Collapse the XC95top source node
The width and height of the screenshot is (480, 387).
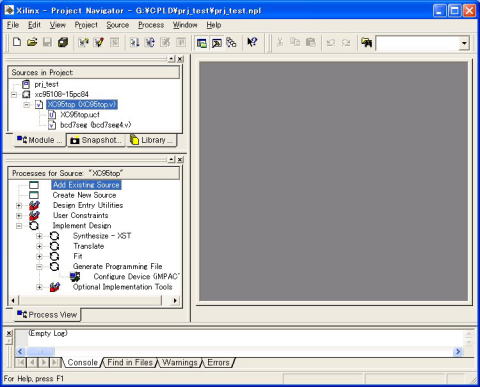coord(27,105)
